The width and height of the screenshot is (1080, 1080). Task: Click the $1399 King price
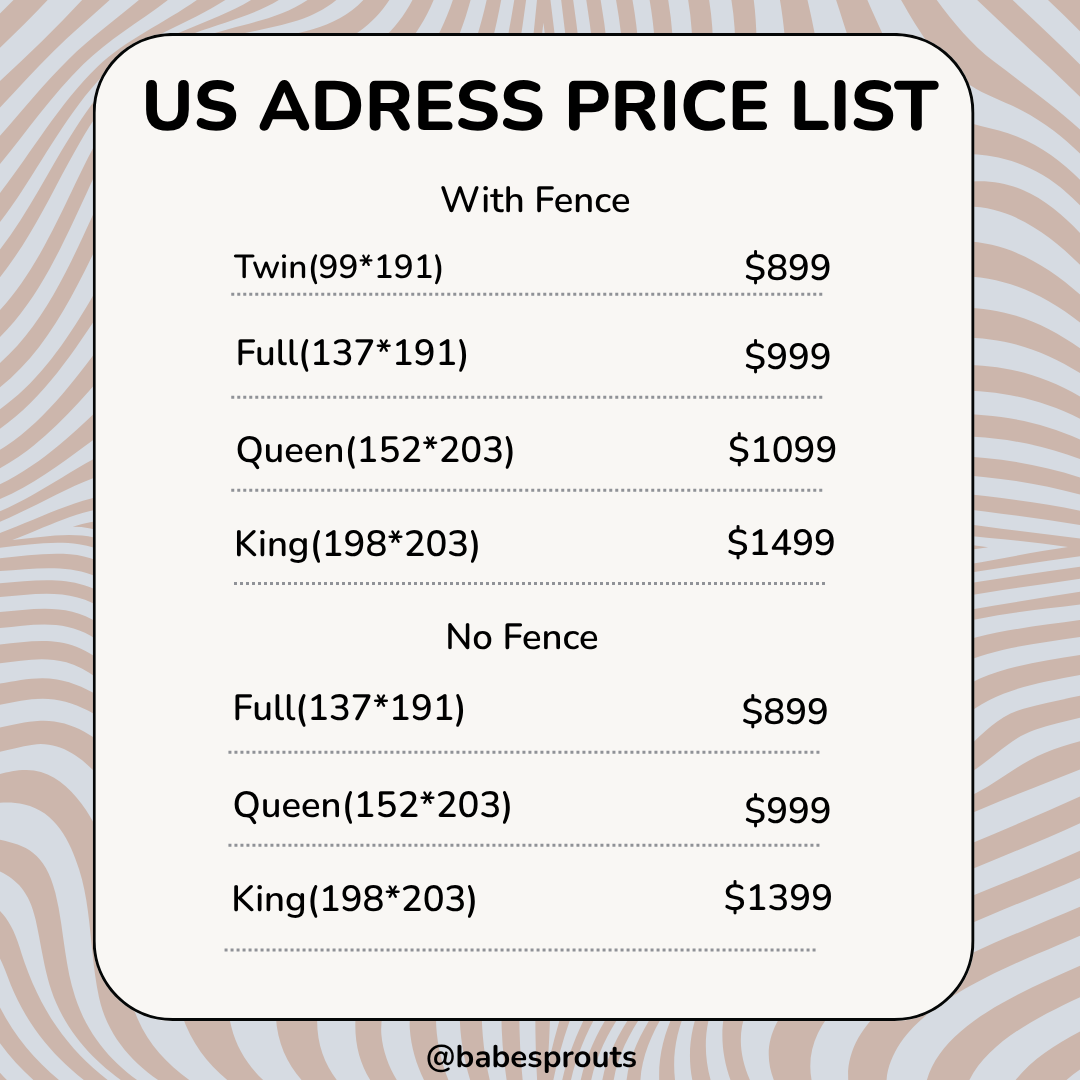click(777, 898)
